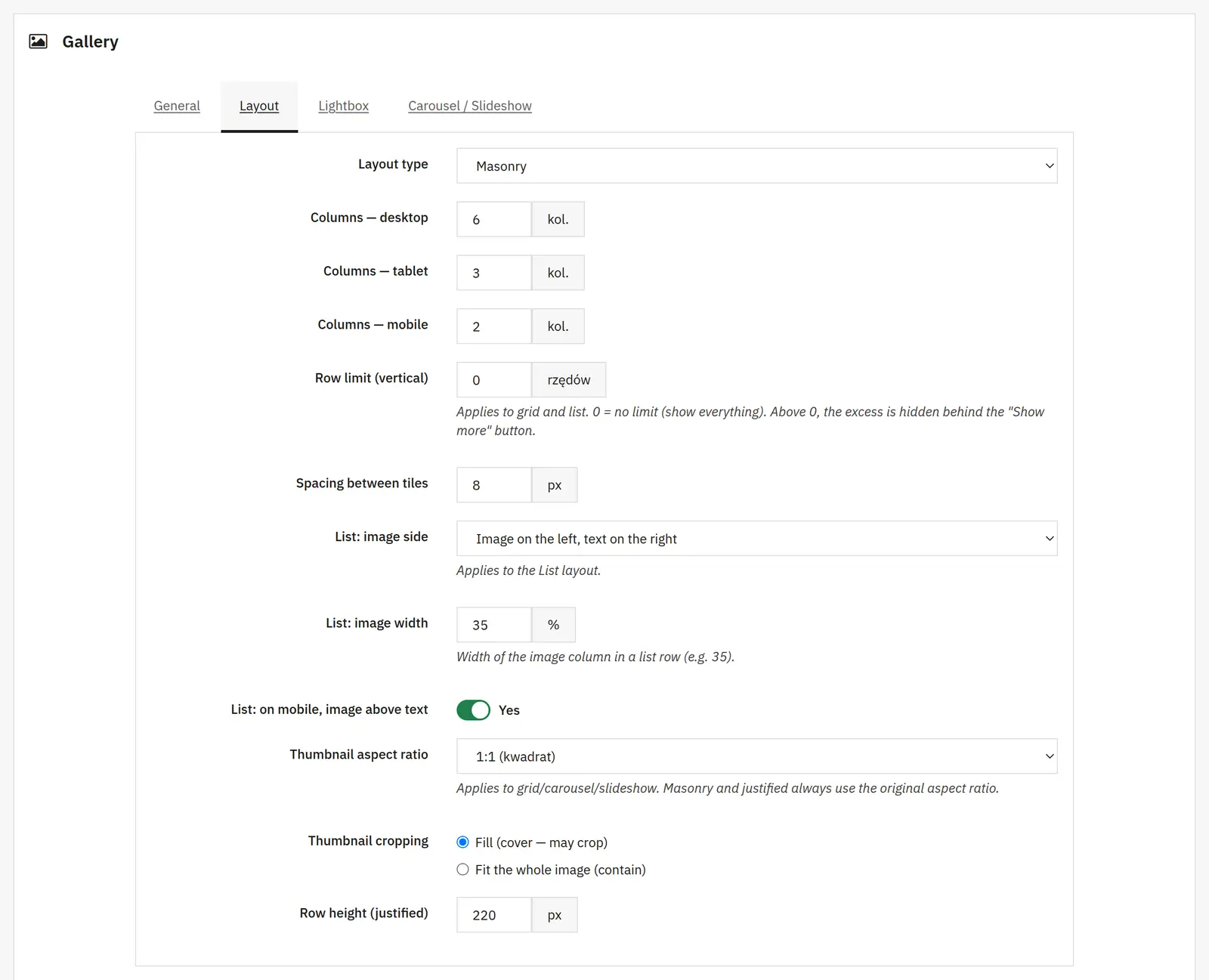Expand the Layout type dropdown
Image resolution: width=1209 pixels, height=980 pixels.
[756, 165]
